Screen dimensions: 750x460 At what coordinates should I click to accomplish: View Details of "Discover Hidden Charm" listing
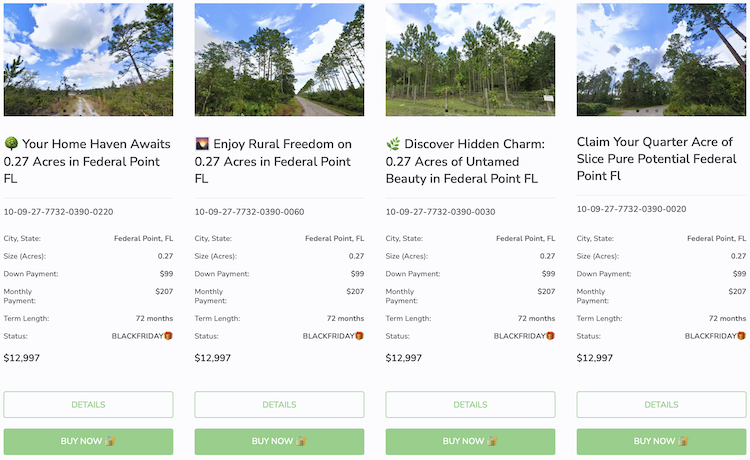tap(470, 405)
